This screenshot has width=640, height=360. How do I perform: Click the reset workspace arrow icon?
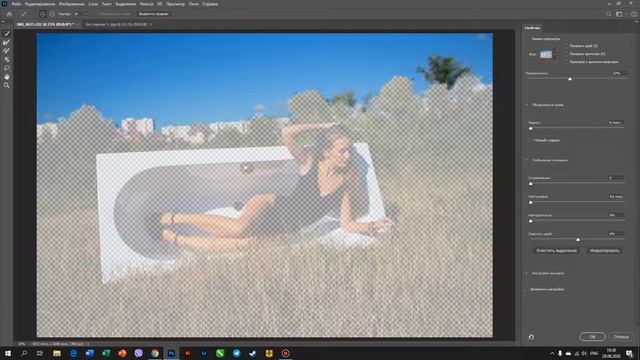pos(531,337)
